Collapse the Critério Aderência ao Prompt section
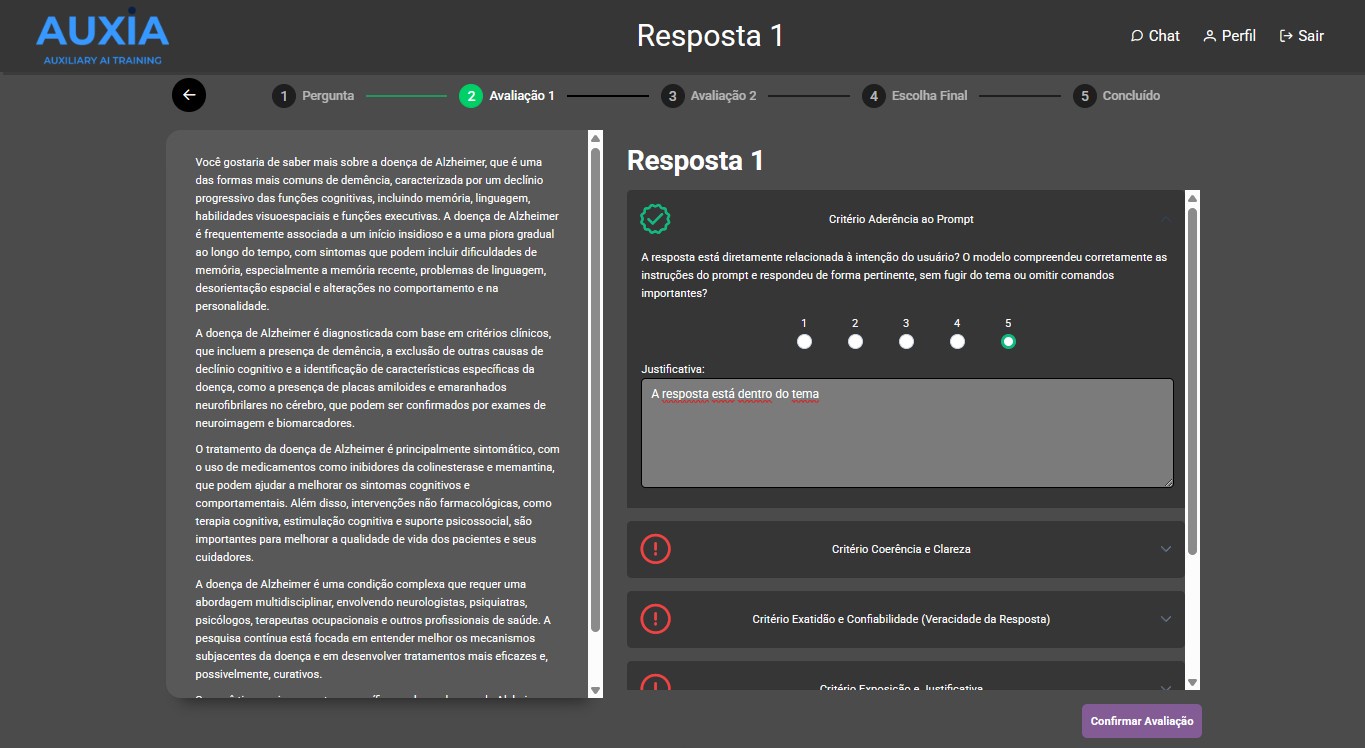This screenshot has height=748, width=1365. pos(1165,219)
